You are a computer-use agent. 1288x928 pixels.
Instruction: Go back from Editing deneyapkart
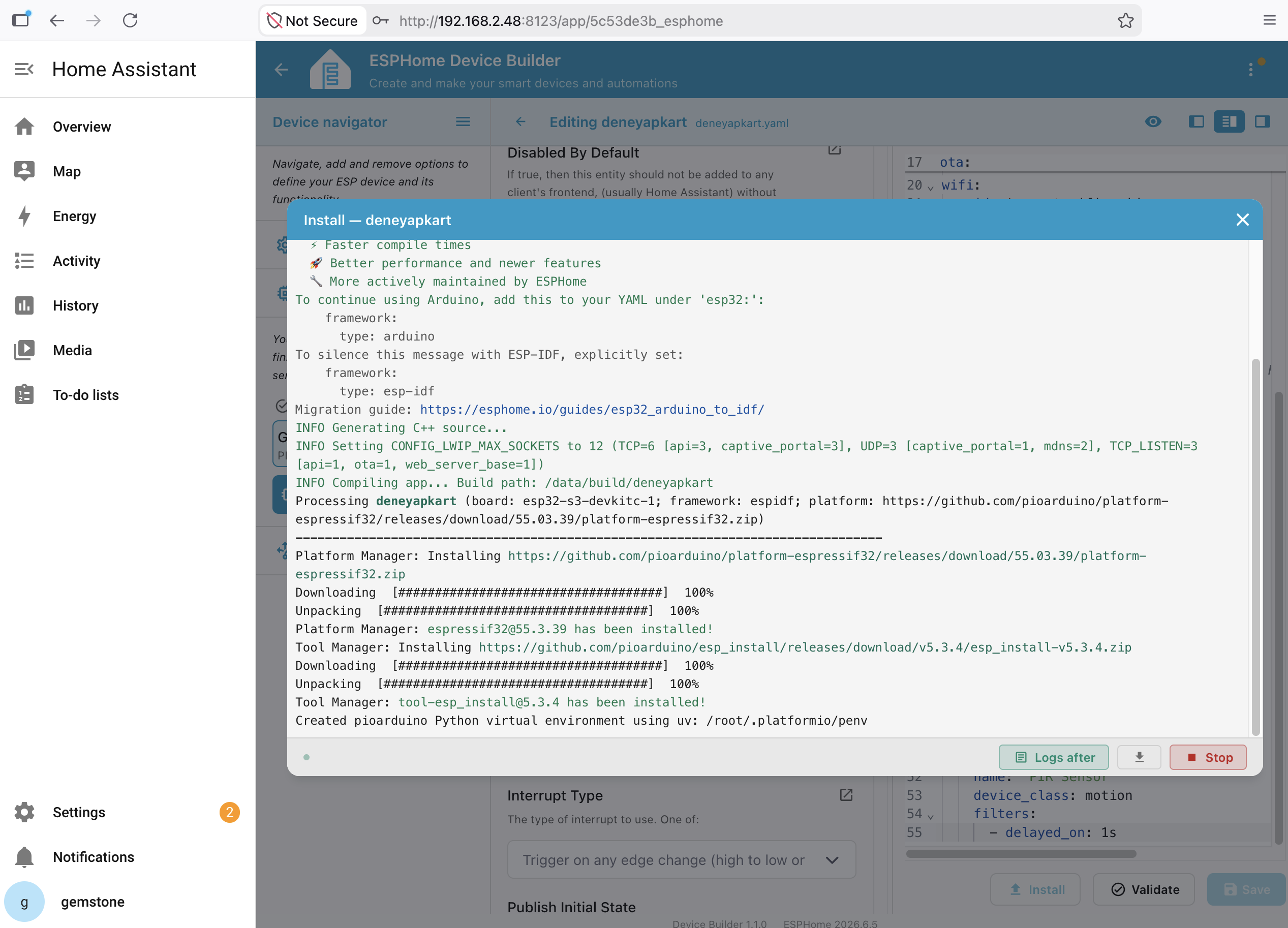[520, 121]
